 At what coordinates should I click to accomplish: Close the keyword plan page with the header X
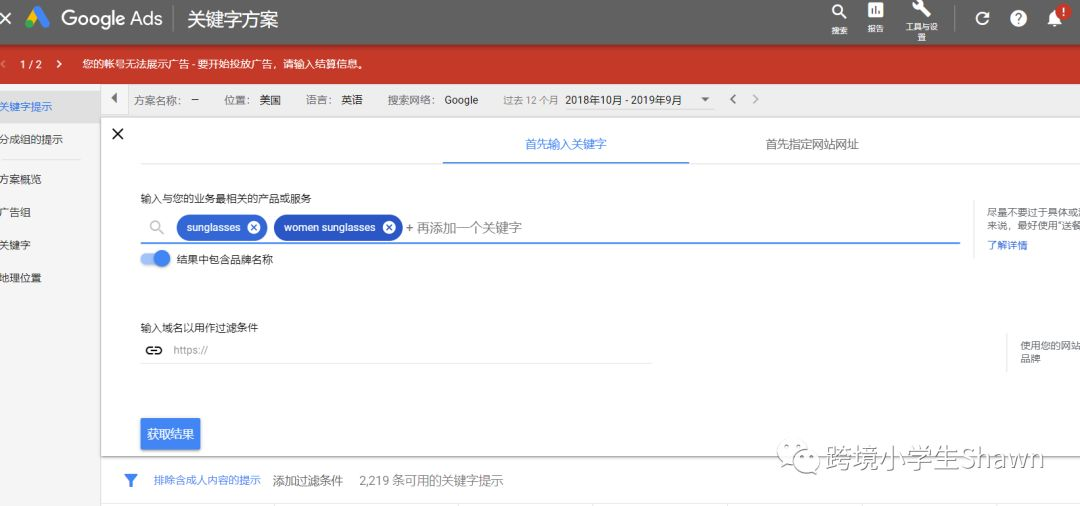click(x=6, y=19)
